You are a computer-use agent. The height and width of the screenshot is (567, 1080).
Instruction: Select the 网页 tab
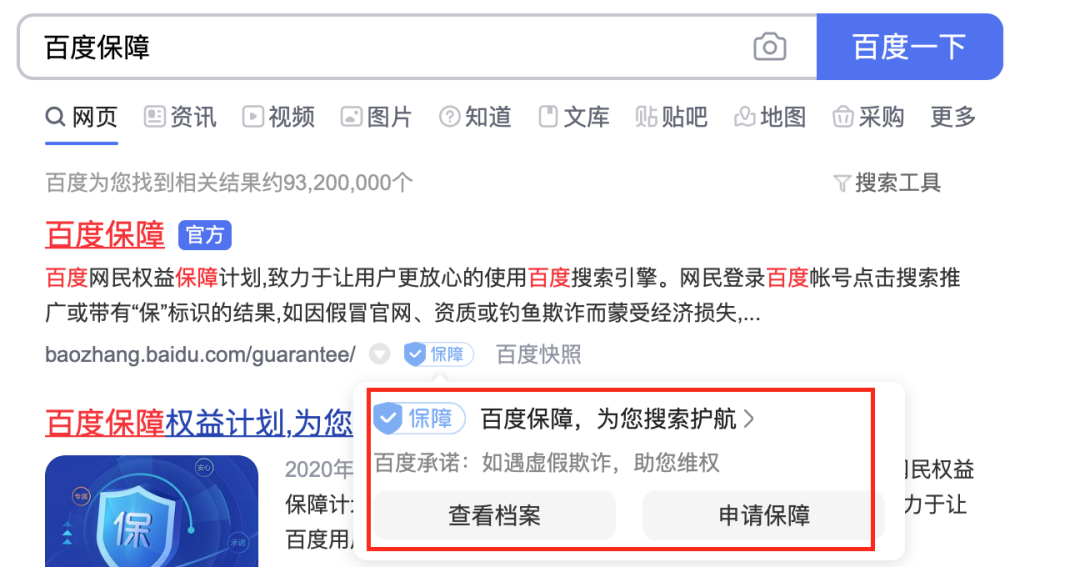tap(81, 117)
